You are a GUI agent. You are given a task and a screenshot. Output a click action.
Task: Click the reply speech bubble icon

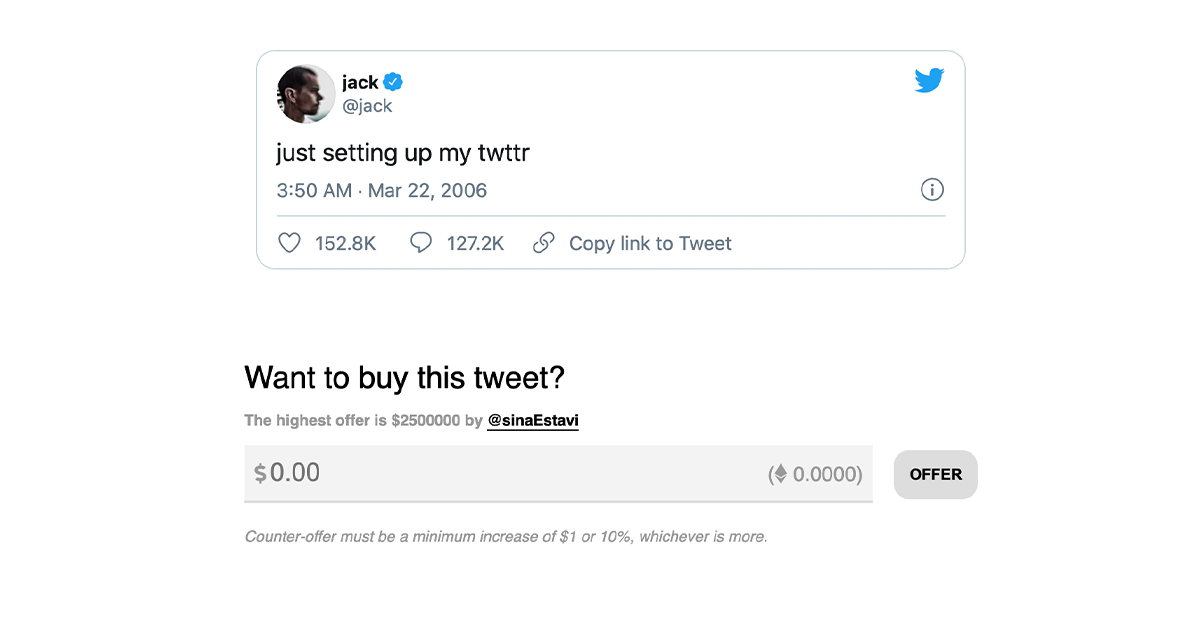point(421,243)
